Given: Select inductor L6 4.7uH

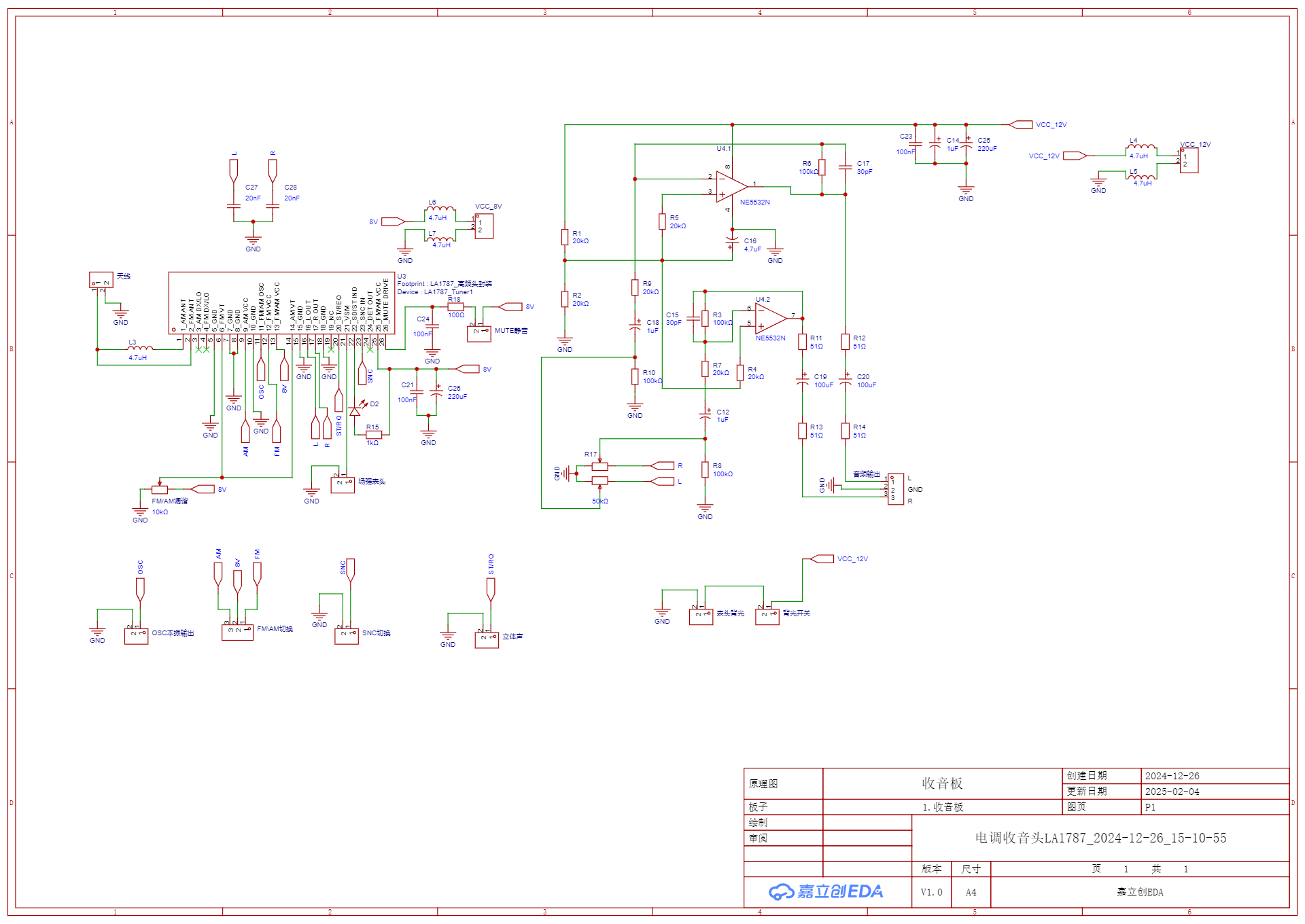Looking at the screenshot, I should (440, 209).
